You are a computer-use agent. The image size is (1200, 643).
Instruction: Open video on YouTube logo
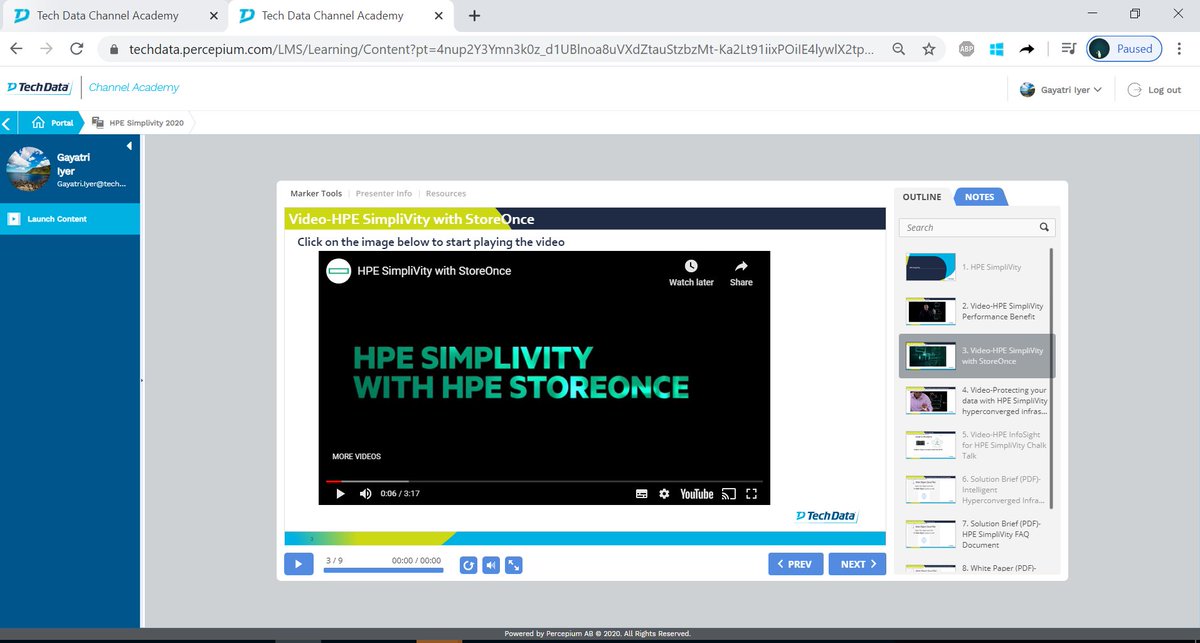(x=697, y=494)
